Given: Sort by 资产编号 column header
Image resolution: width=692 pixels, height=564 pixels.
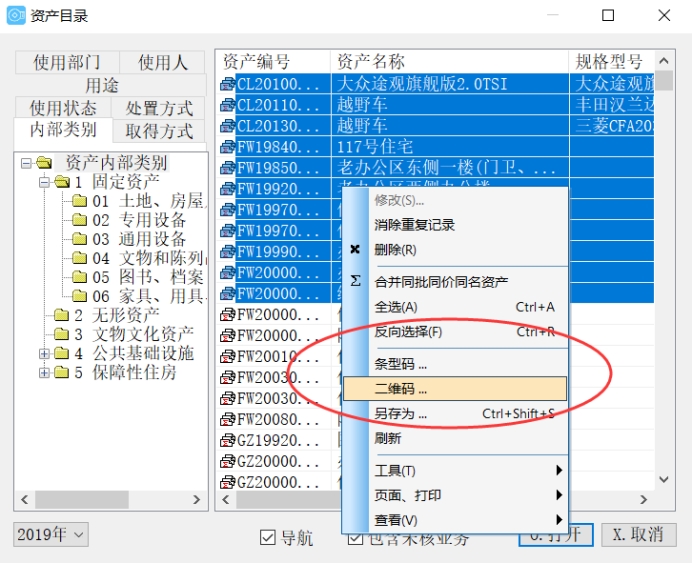Looking at the screenshot, I should pyautogui.click(x=273, y=61).
